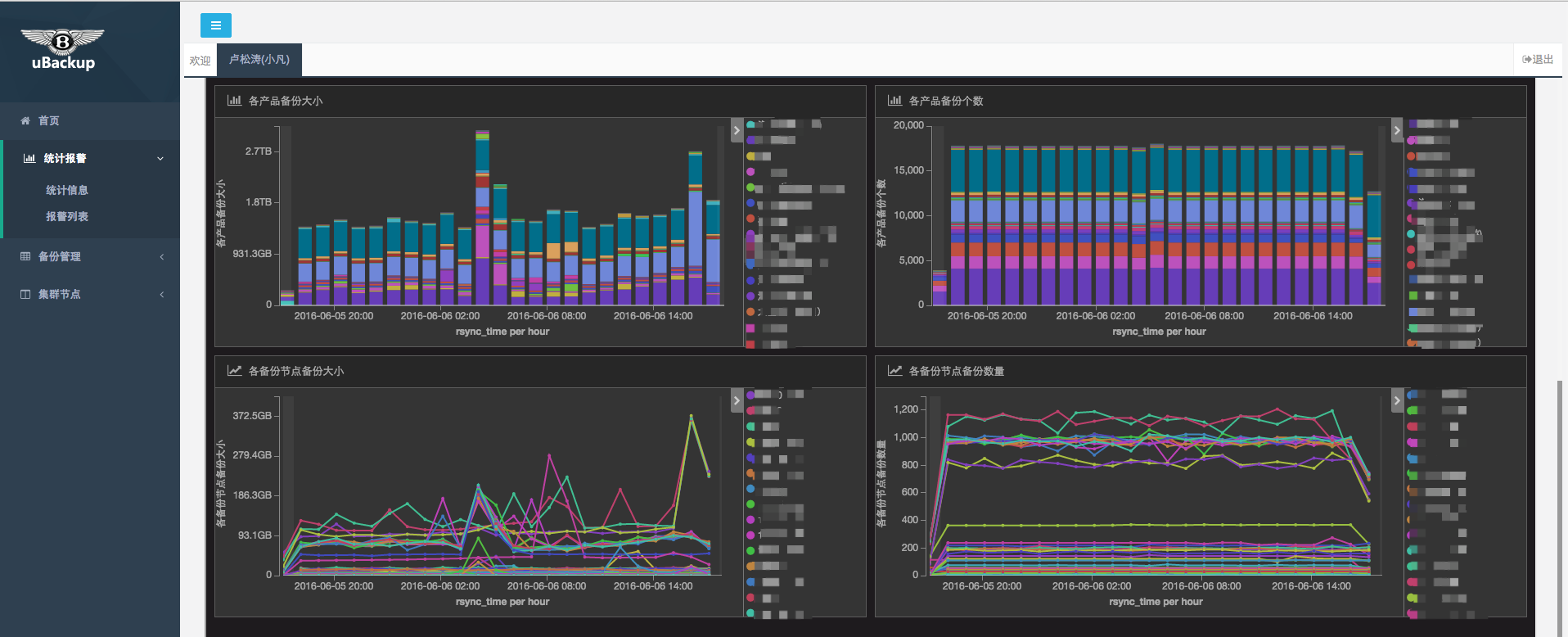
Task: Expand the arrow next to 集群节点
Action: [x=161, y=294]
